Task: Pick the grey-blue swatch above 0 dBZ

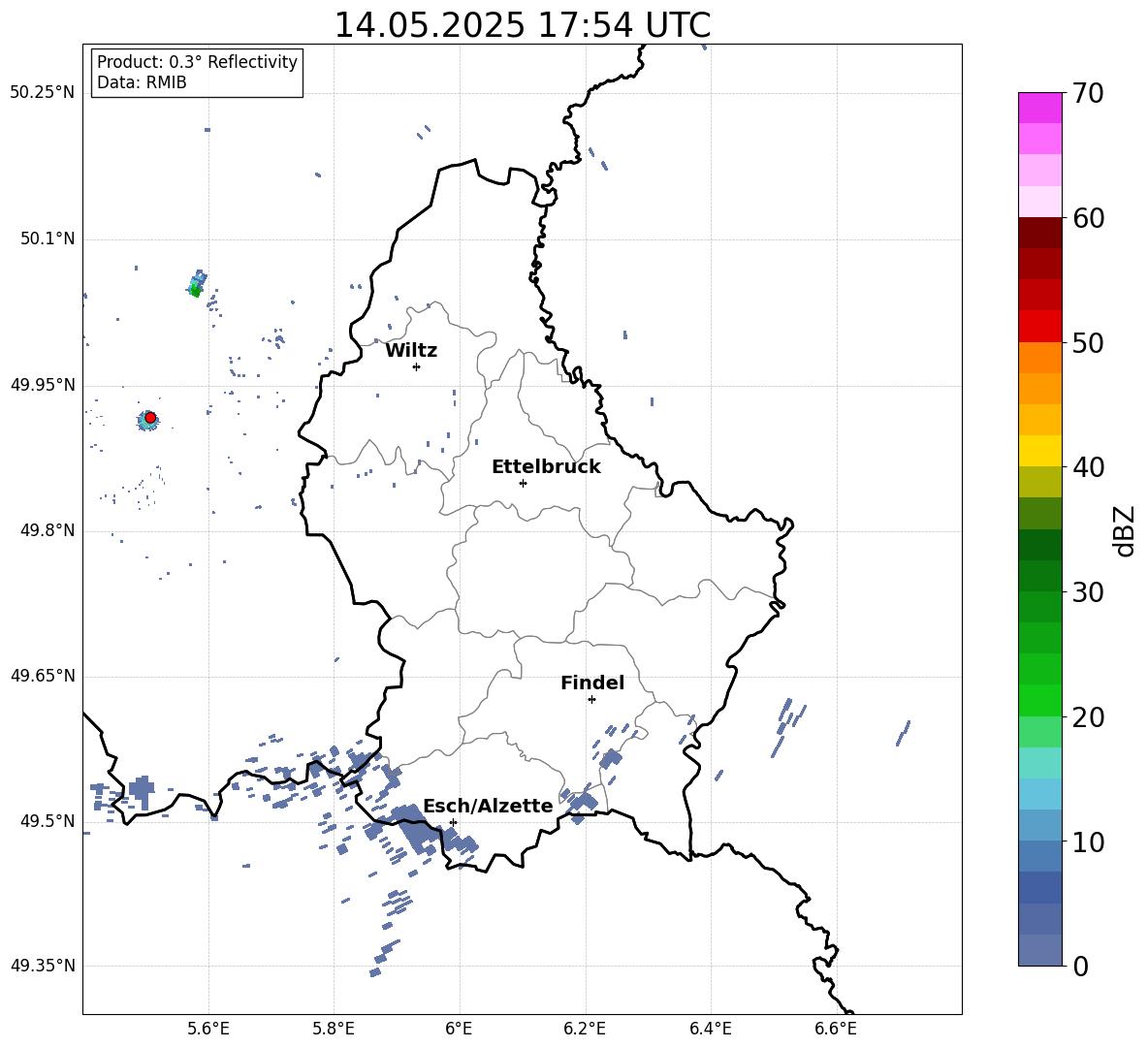Action: pyautogui.click(x=1040, y=950)
